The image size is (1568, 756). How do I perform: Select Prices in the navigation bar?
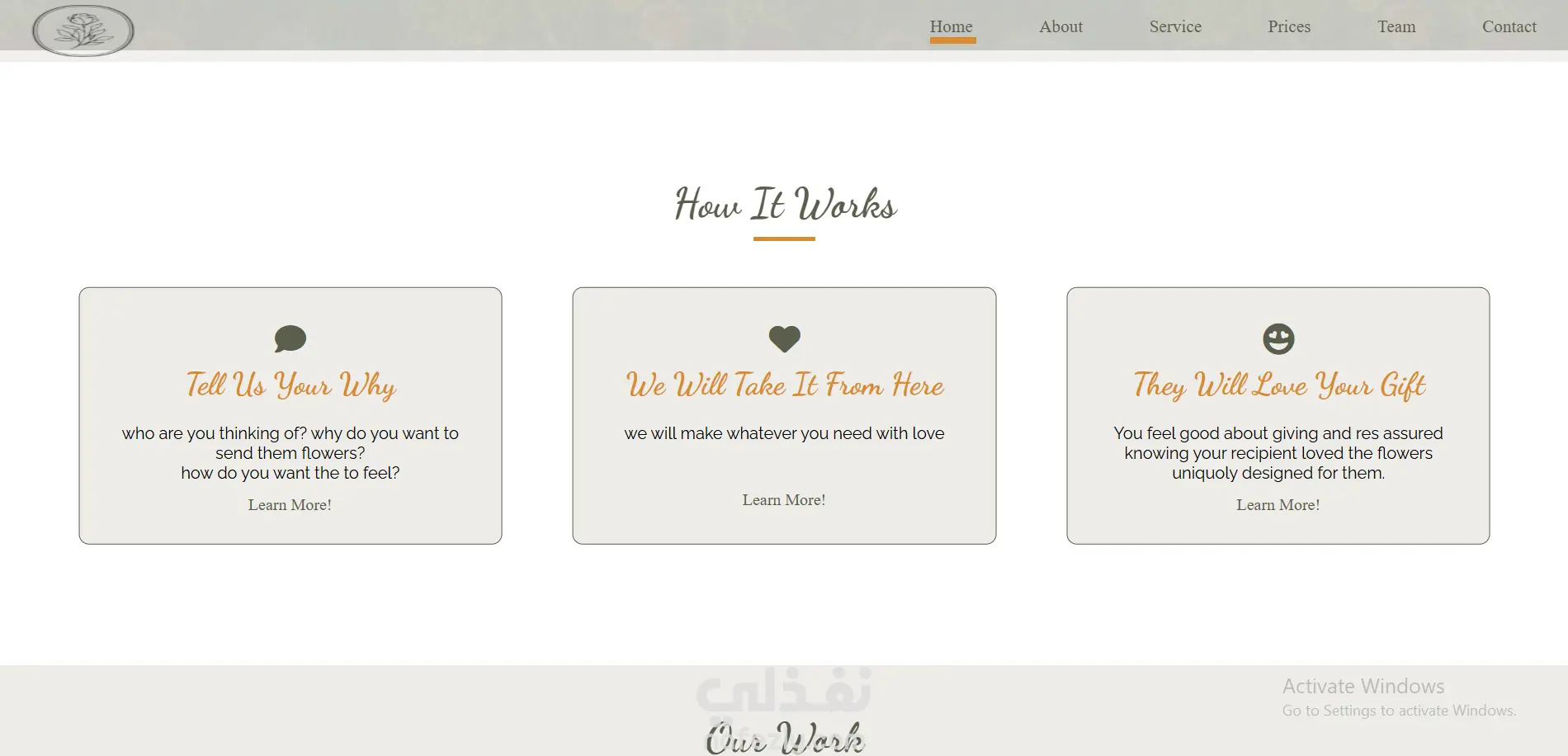click(1289, 26)
